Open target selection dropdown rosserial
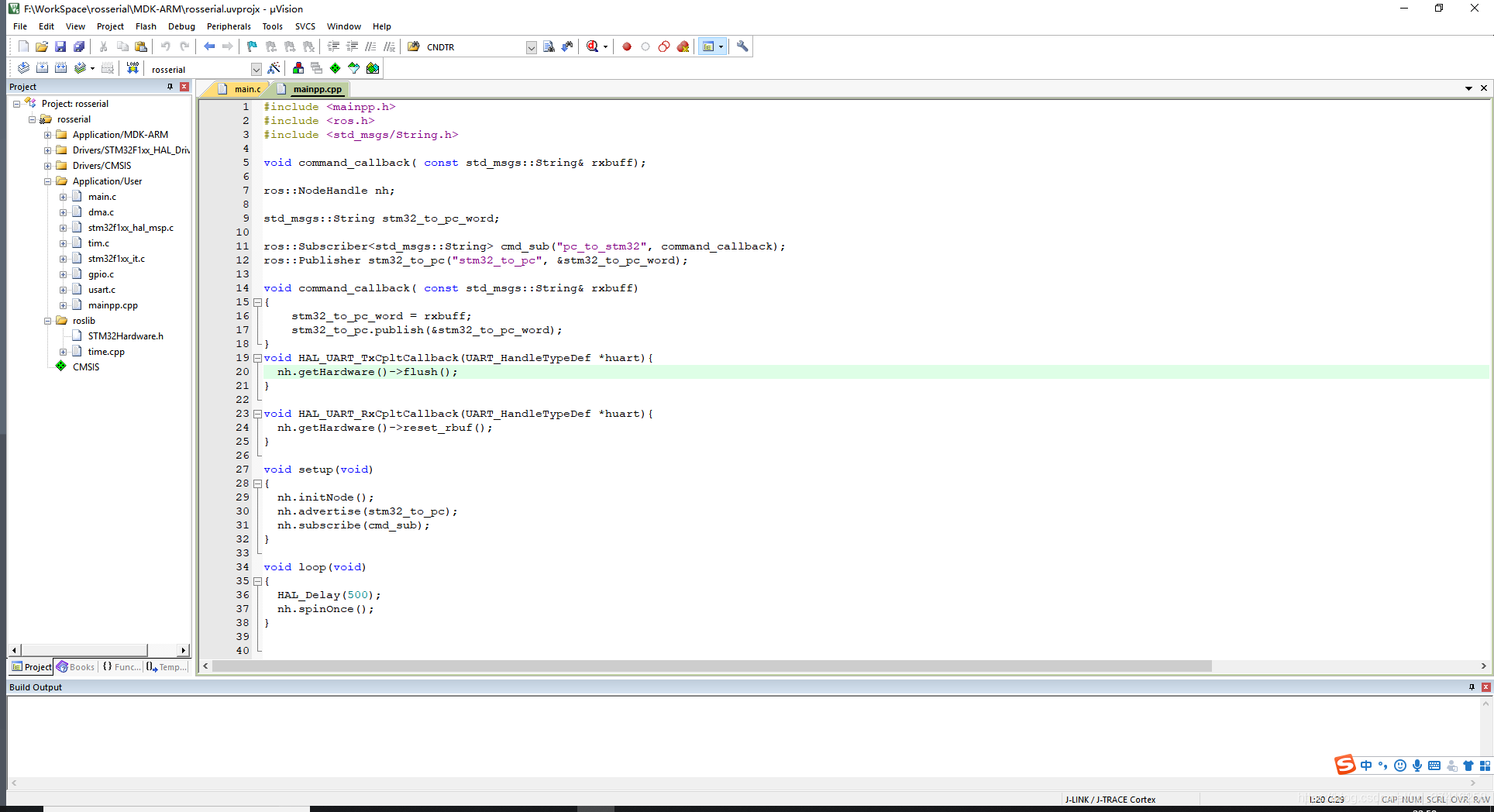 [x=256, y=69]
